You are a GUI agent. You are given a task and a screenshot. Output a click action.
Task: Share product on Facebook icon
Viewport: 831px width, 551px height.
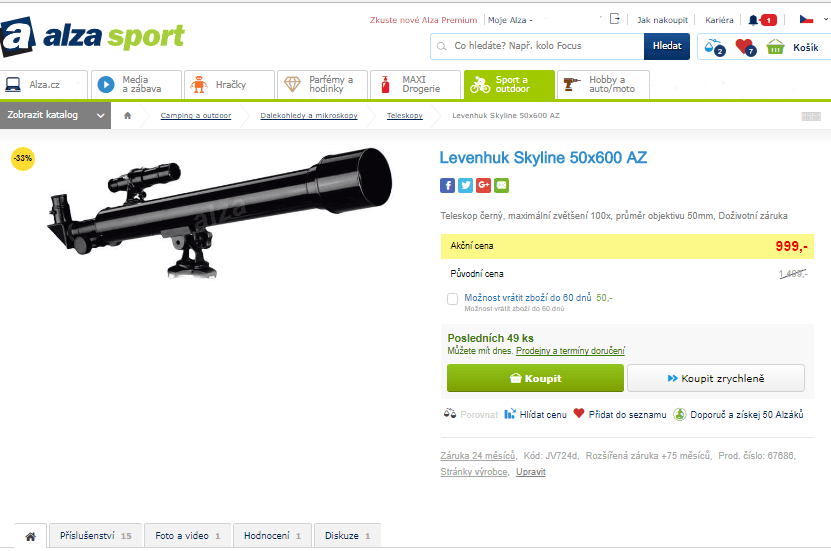pos(447,185)
